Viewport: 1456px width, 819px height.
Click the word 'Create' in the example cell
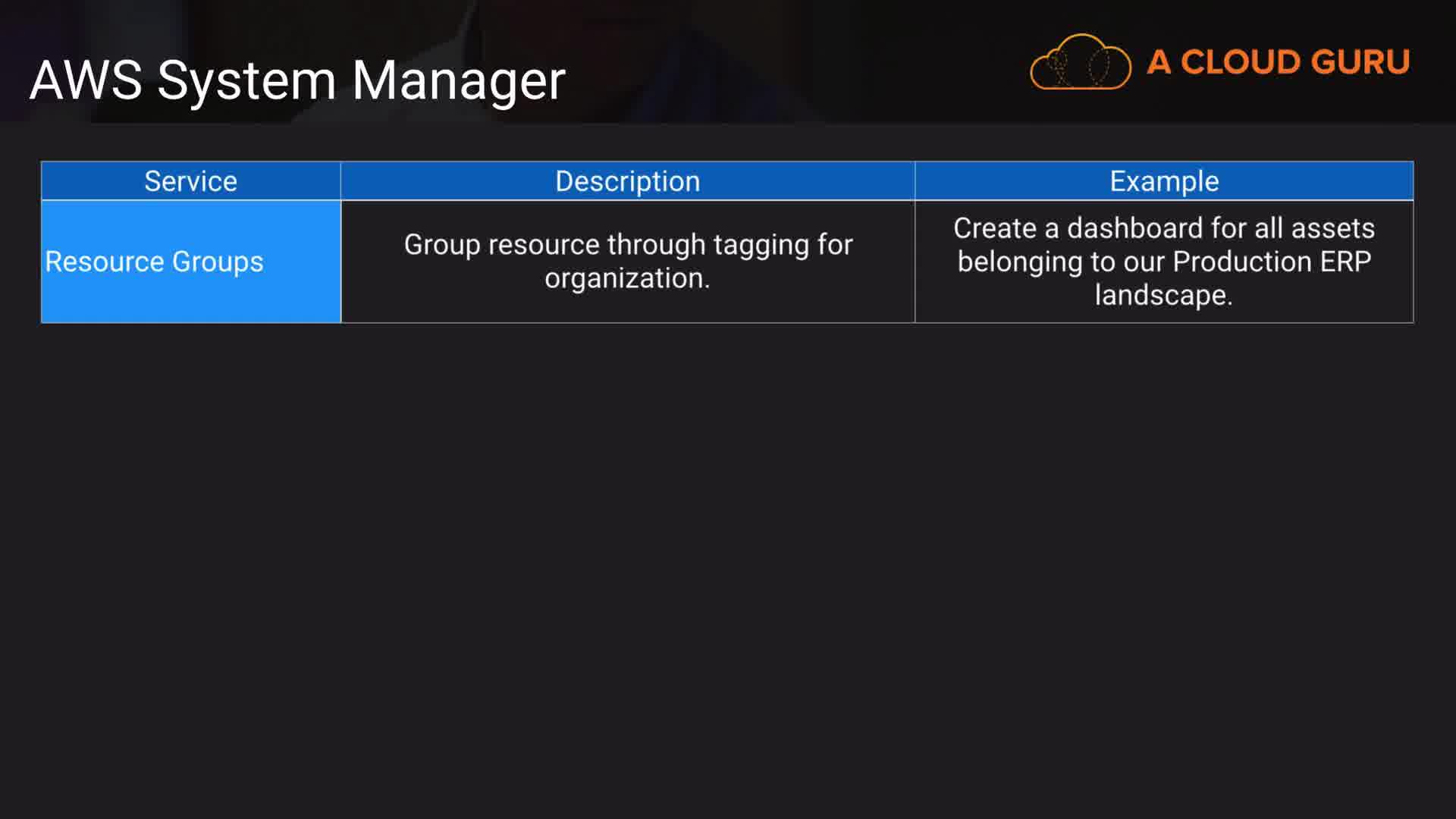coord(994,228)
